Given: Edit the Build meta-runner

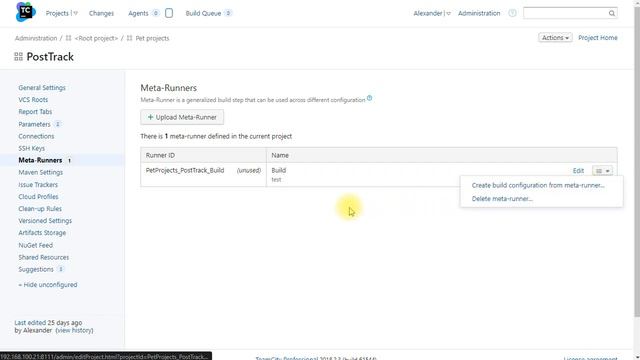Looking at the screenshot, I should [578, 171].
